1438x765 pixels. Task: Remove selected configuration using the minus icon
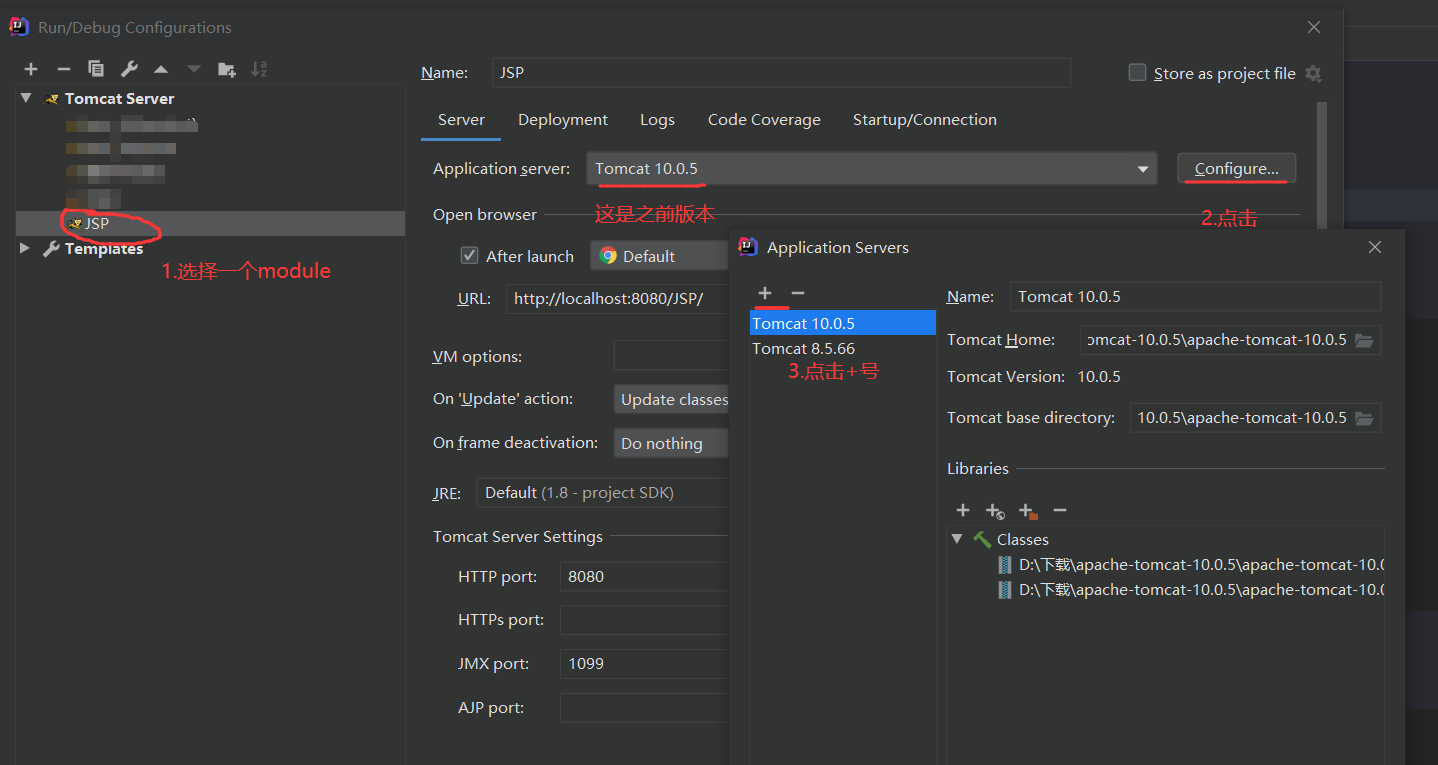(62, 69)
